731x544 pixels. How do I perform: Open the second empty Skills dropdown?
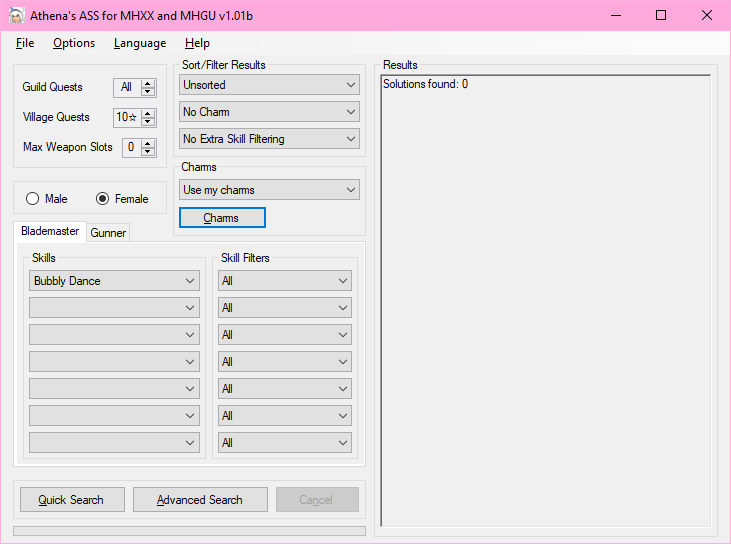pyautogui.click(x=114, y=308)
